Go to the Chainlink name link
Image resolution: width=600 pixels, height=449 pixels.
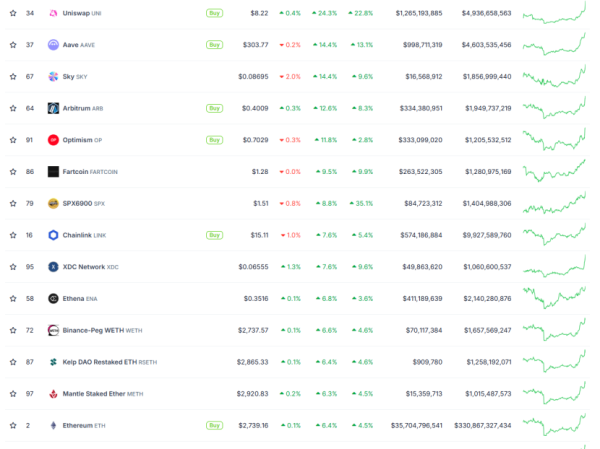click(x=84, y=235)
